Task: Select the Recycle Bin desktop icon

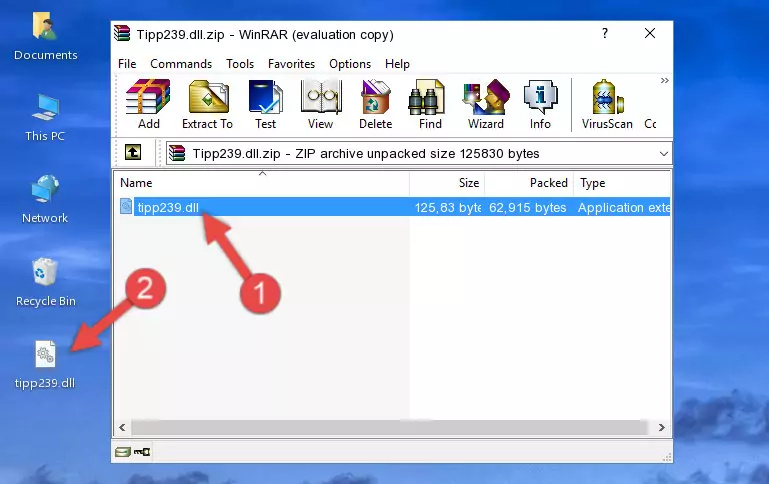Action: point(45,282)
